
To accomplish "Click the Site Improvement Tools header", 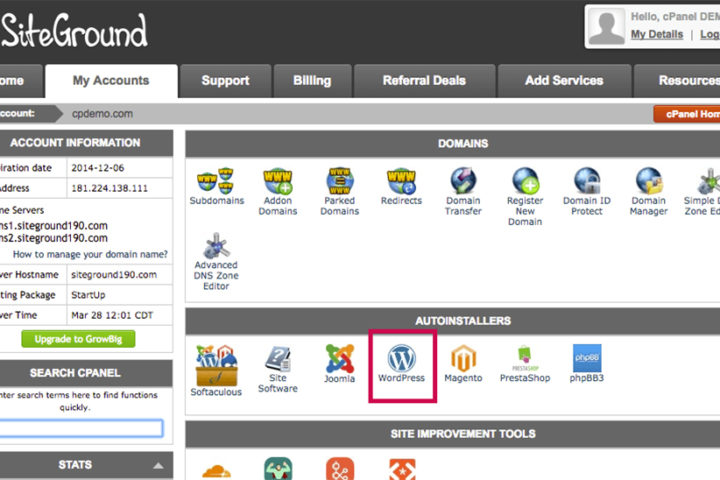I will pyautogui.click(x=453, y=434).
